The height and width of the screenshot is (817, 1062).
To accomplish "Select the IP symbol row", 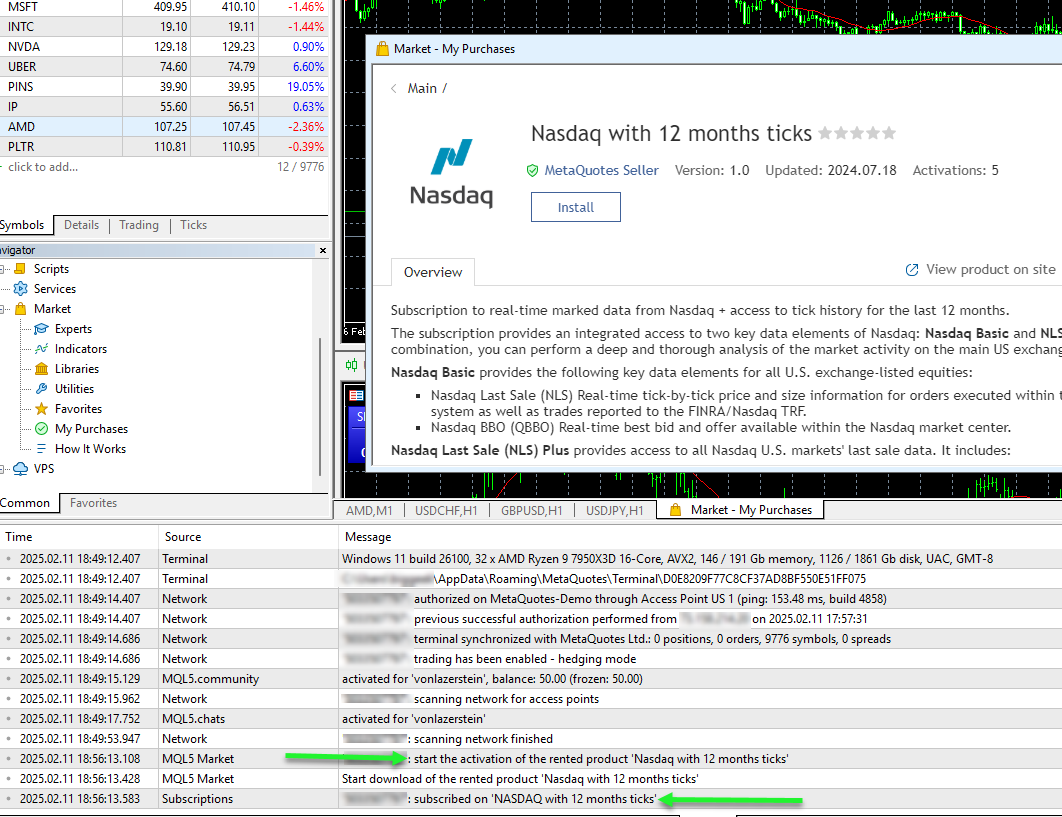I will coord(163,106).
